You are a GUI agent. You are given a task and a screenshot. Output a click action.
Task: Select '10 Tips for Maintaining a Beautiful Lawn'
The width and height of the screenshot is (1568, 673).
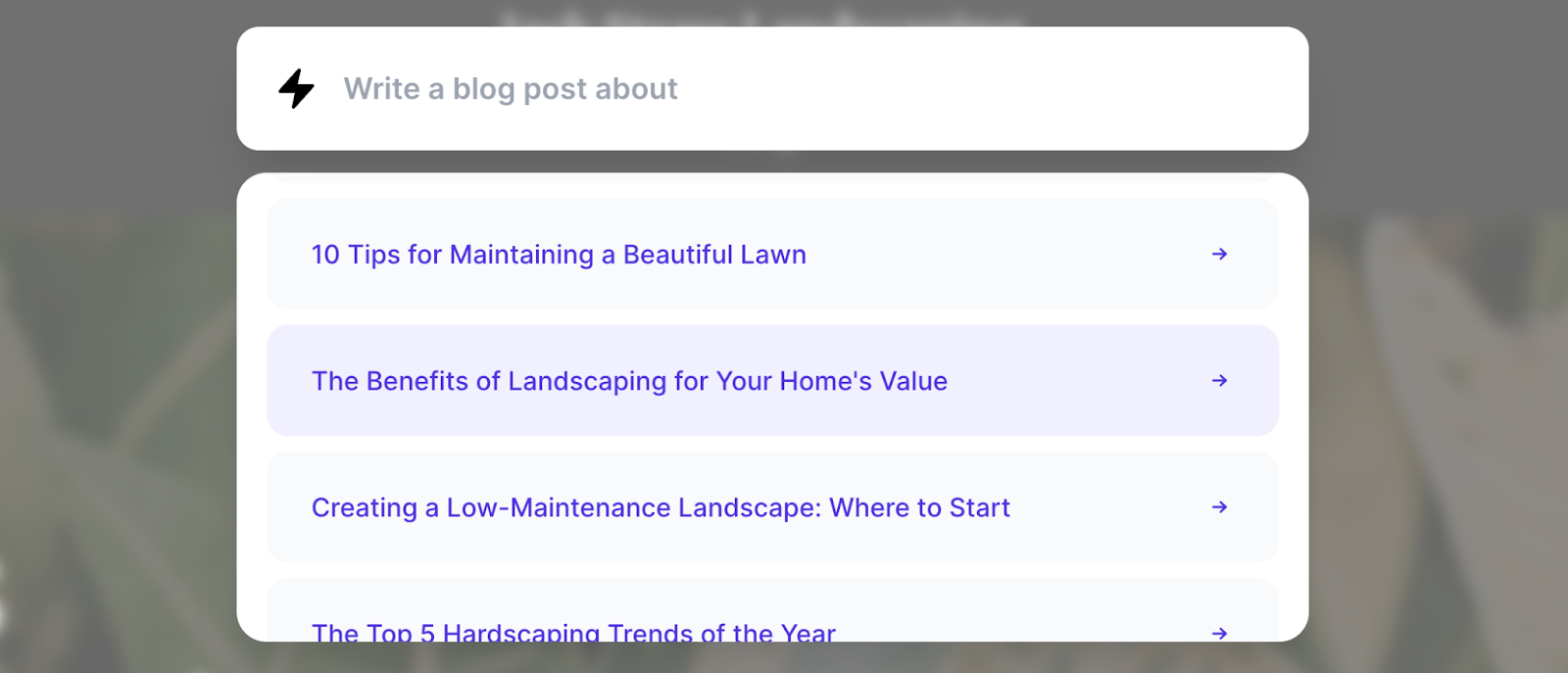559,255
